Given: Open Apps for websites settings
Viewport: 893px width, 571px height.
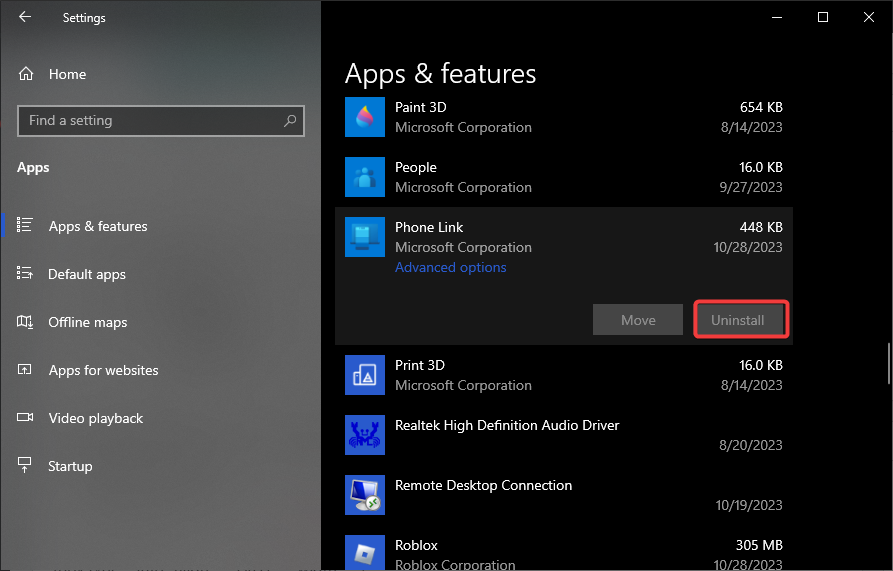Looking at the screenshot, I should point(103,370).
